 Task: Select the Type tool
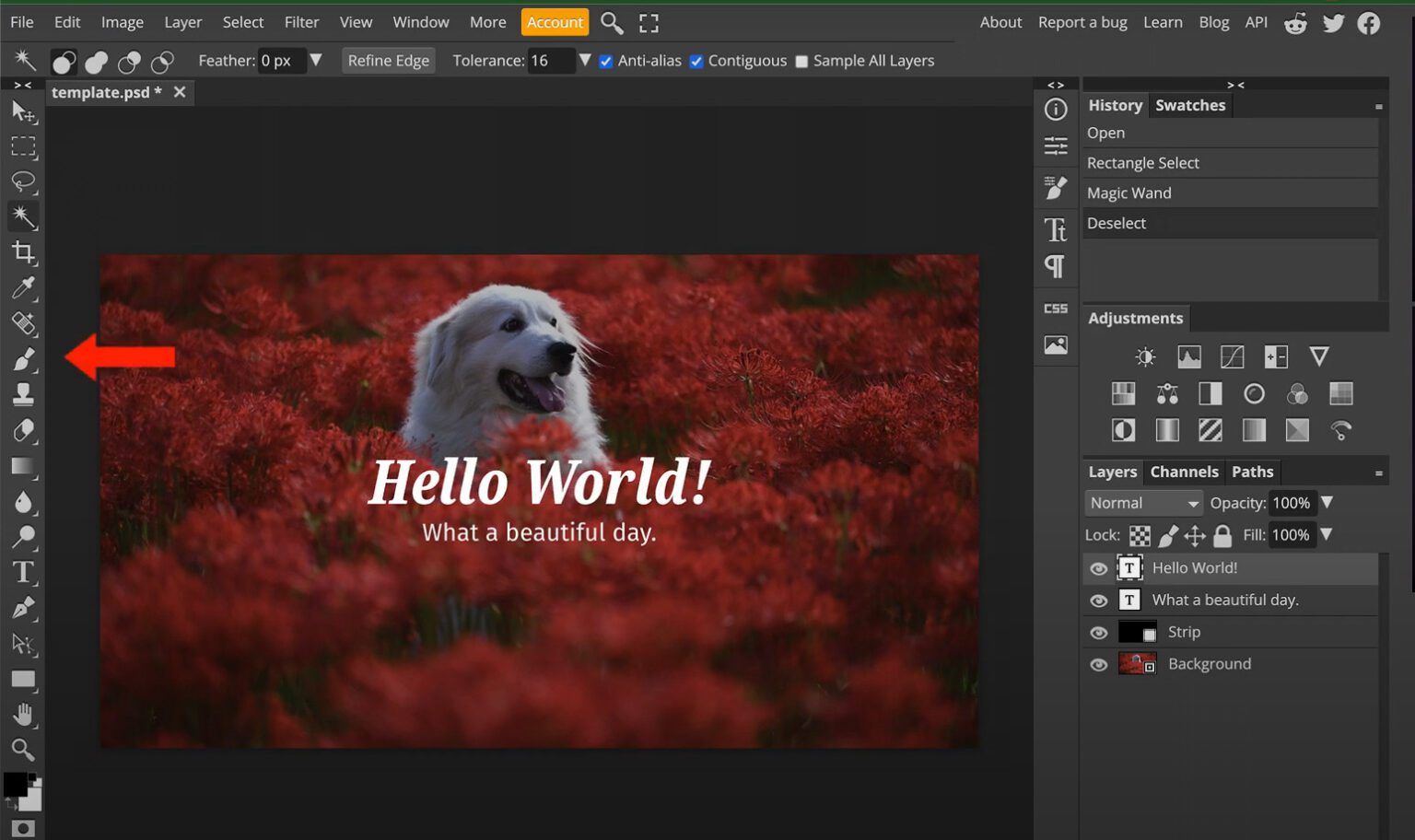click(23, 572)
